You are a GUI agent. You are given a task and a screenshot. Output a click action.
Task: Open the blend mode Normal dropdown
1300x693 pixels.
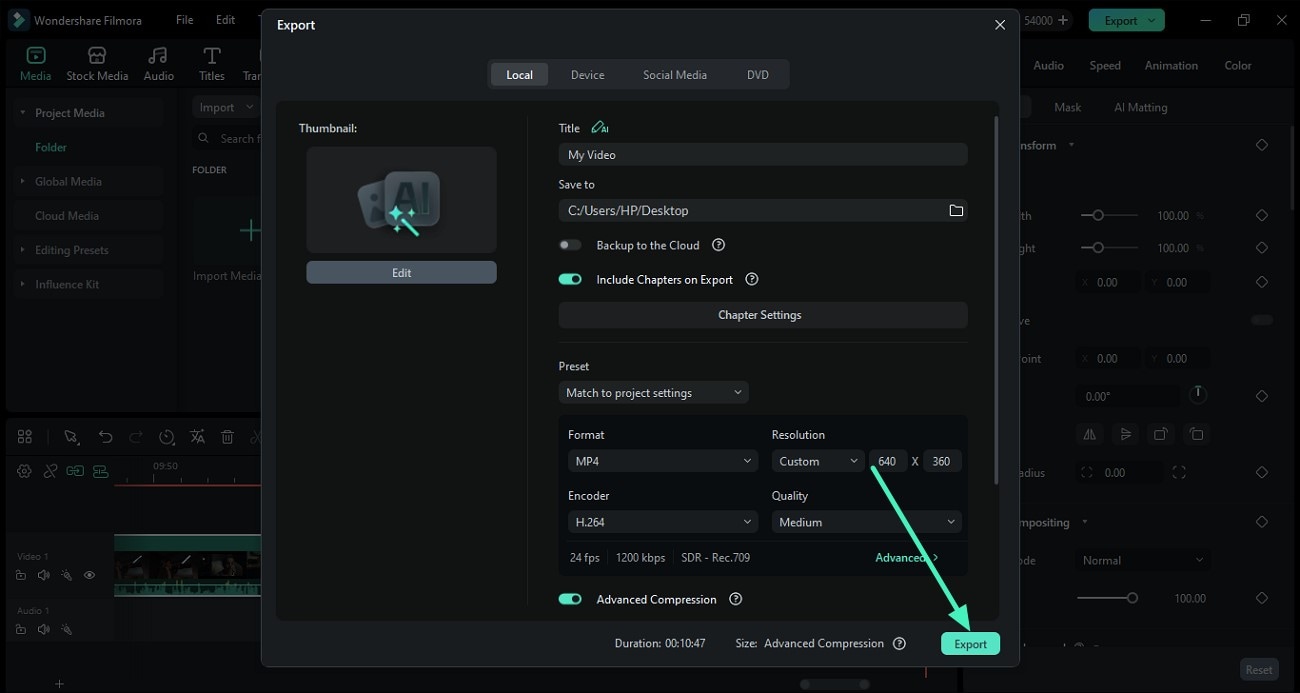pos(1143,560)
